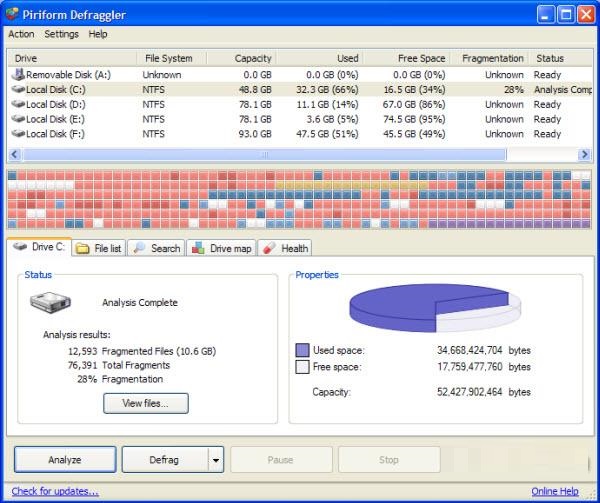Screen dimensions: 600x503
Task: Open the Settings menu
Action: [x=61, y=34]
